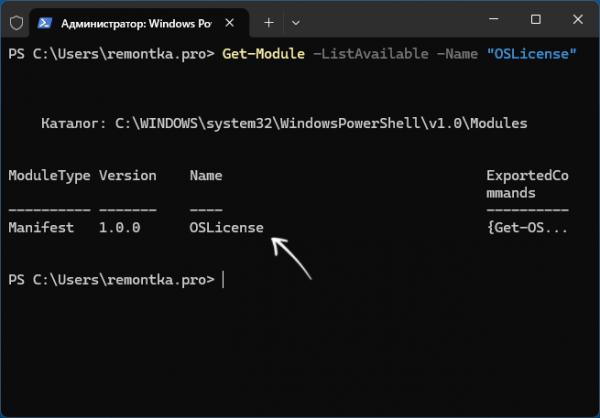Click the Version column header
600x418 pixels.
click(x=128, y=176)
